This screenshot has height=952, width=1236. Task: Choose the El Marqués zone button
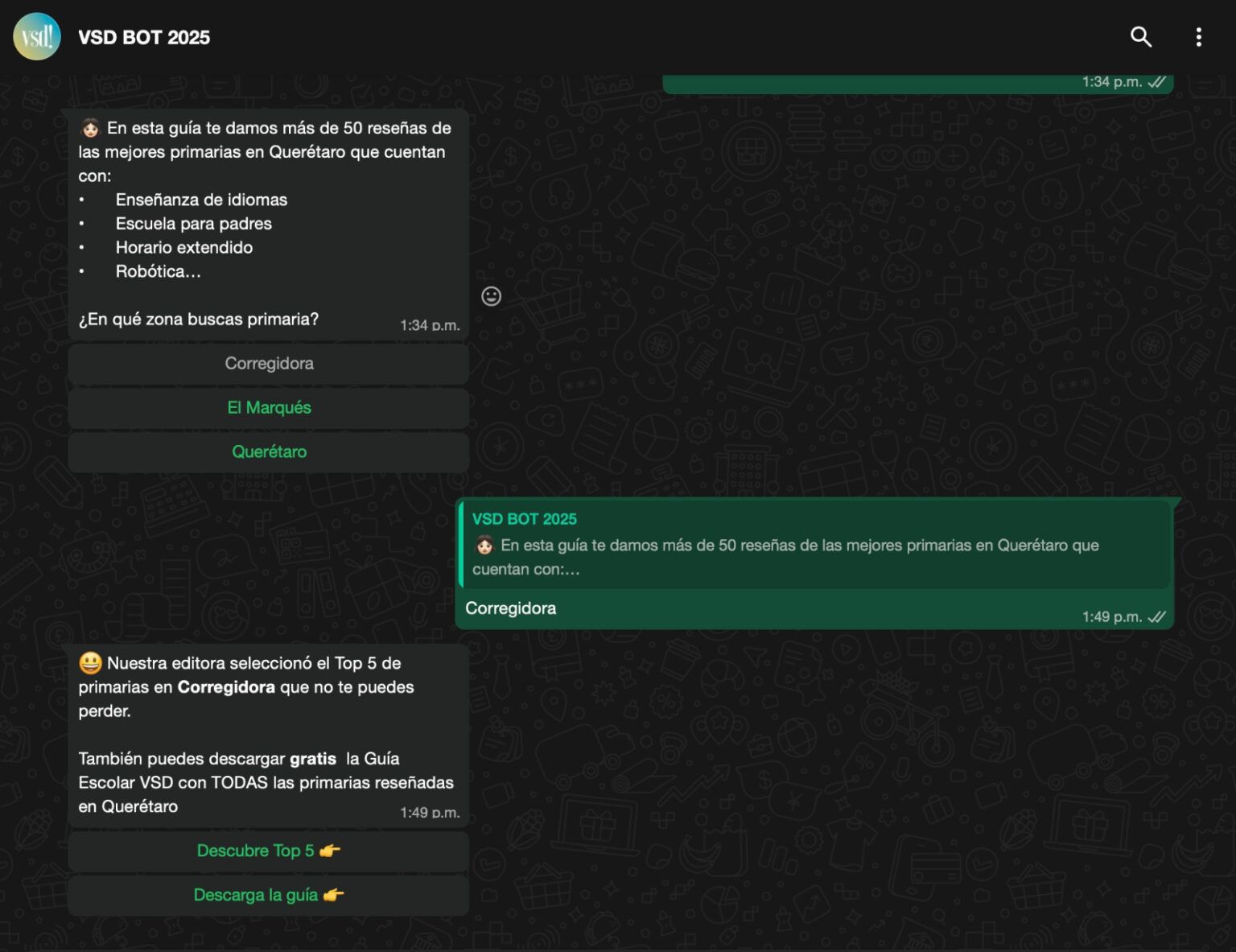[x=269, y=408]
